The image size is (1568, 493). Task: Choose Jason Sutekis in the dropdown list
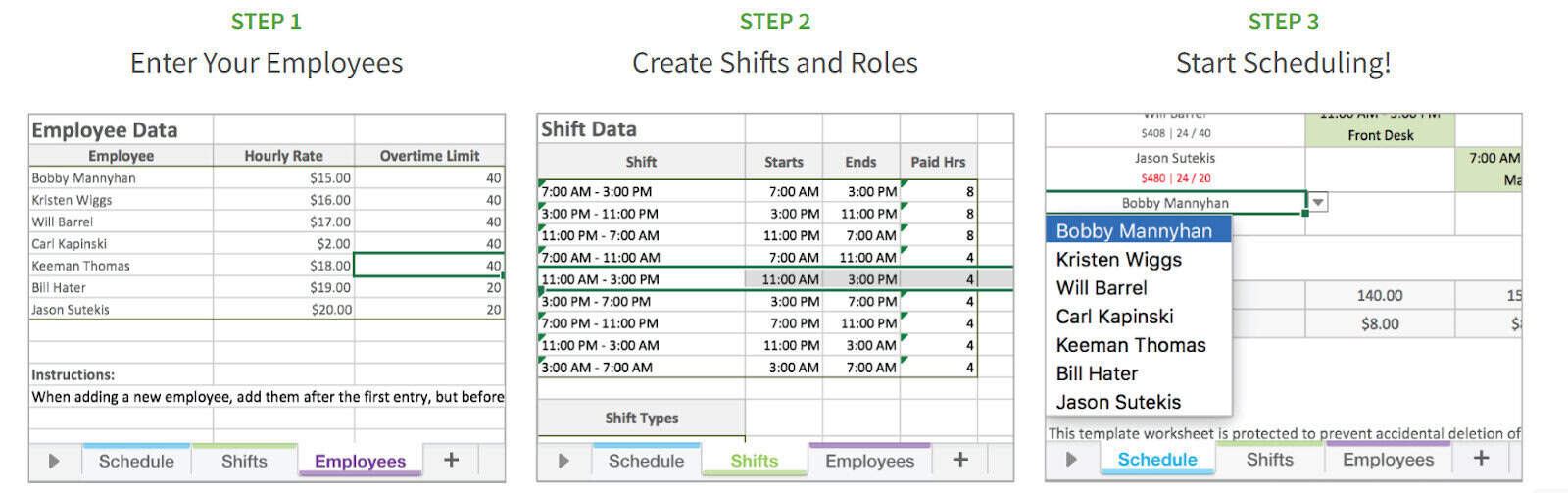(1118, 402)
